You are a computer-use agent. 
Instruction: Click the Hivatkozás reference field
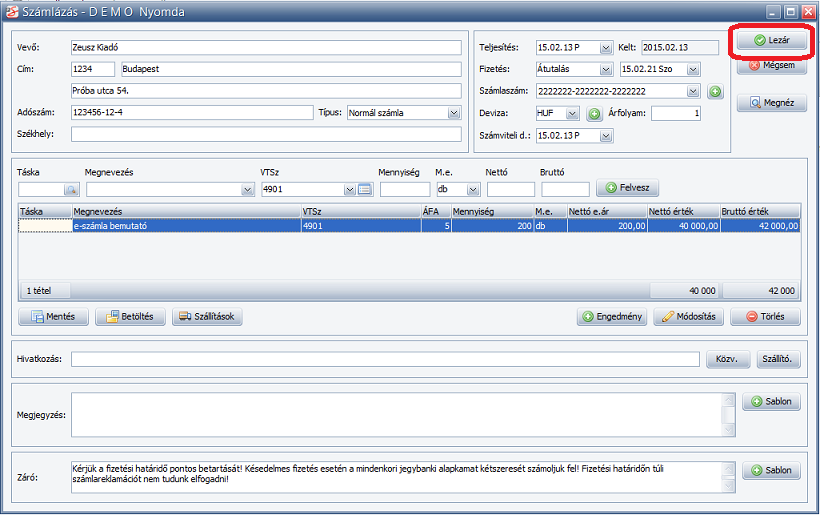385,359
